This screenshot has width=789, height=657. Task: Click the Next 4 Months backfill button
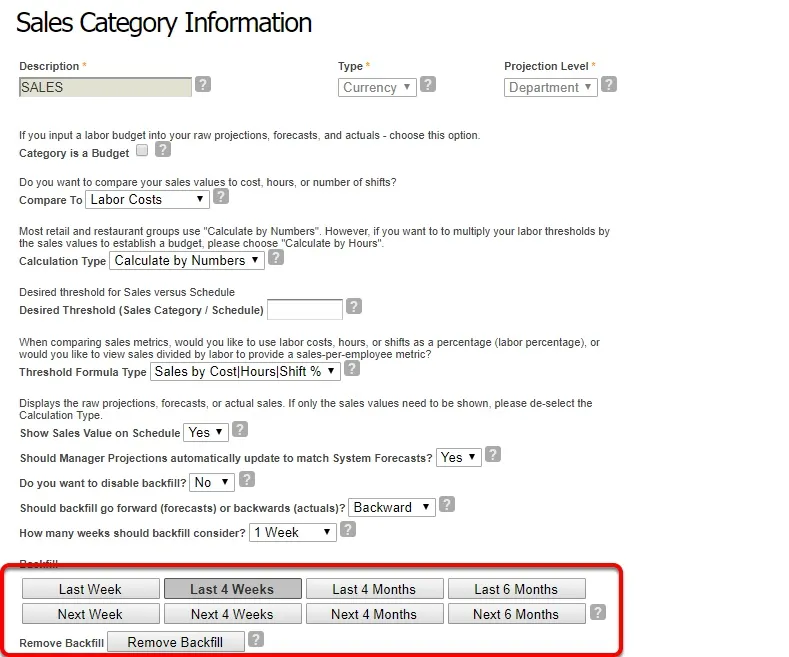(374, 614)
